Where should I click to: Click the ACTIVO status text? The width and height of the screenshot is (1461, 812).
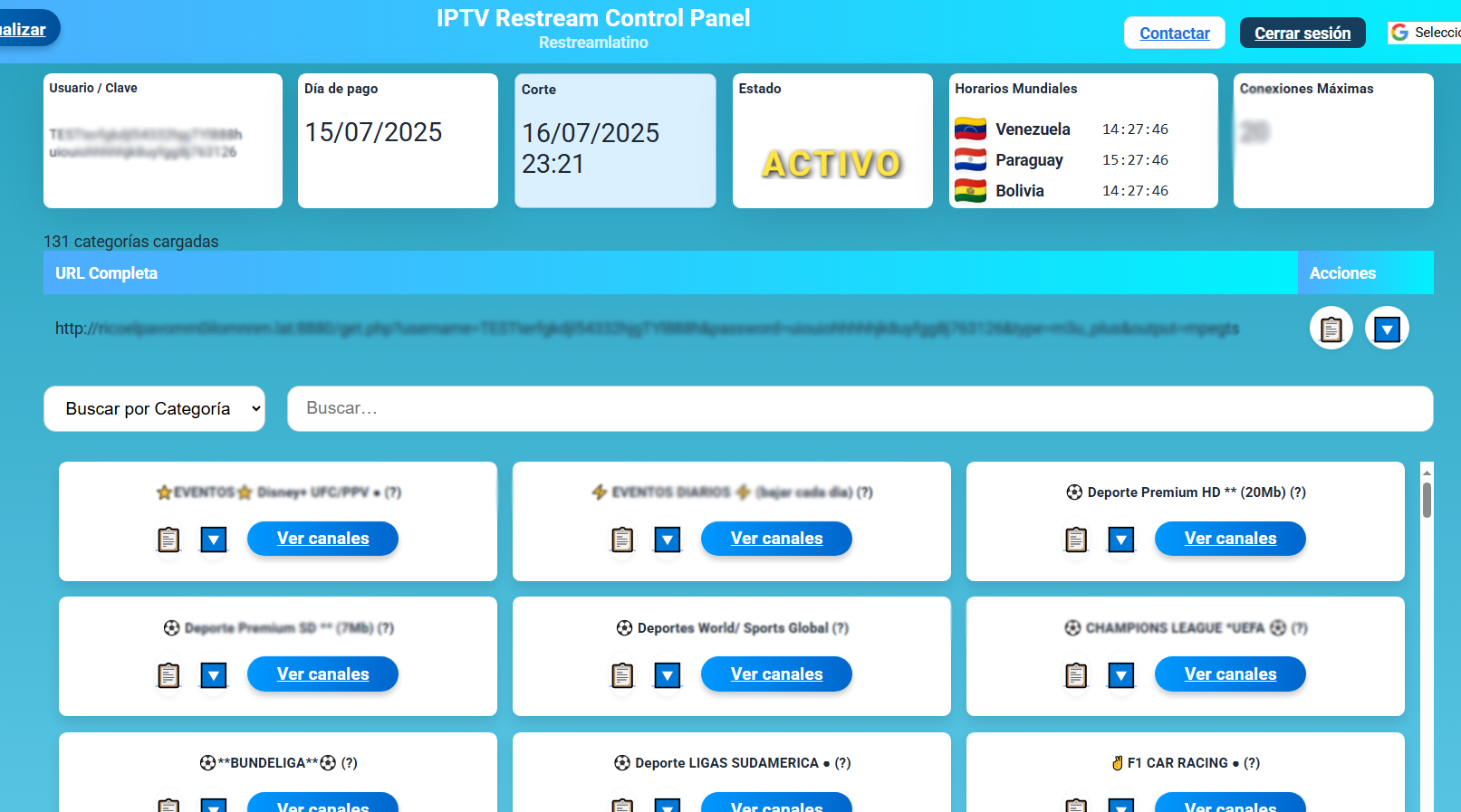click(x=832, y=164)
